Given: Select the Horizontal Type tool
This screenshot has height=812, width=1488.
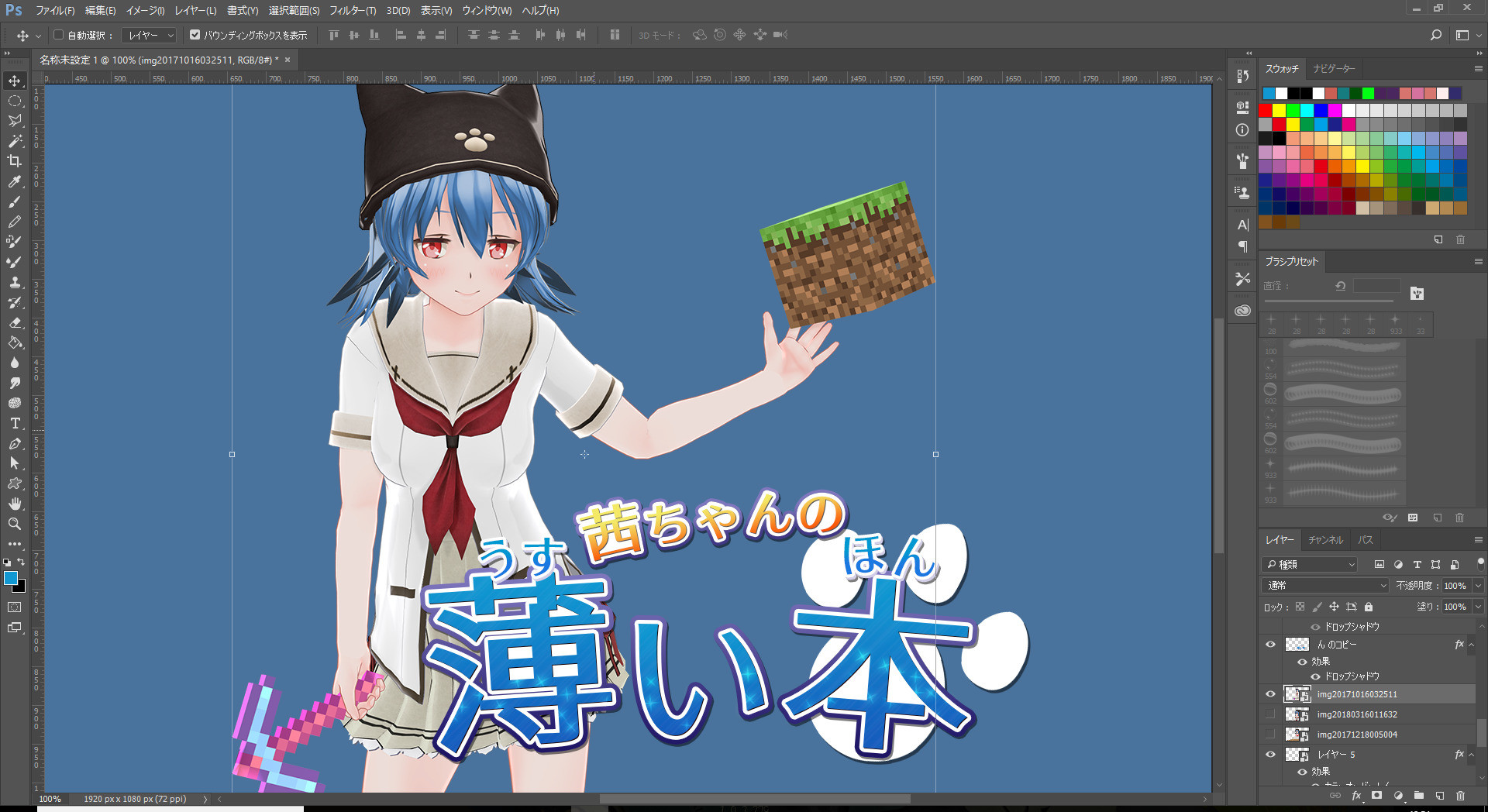Looking at the screenshot, I should (x=15, y=423).
